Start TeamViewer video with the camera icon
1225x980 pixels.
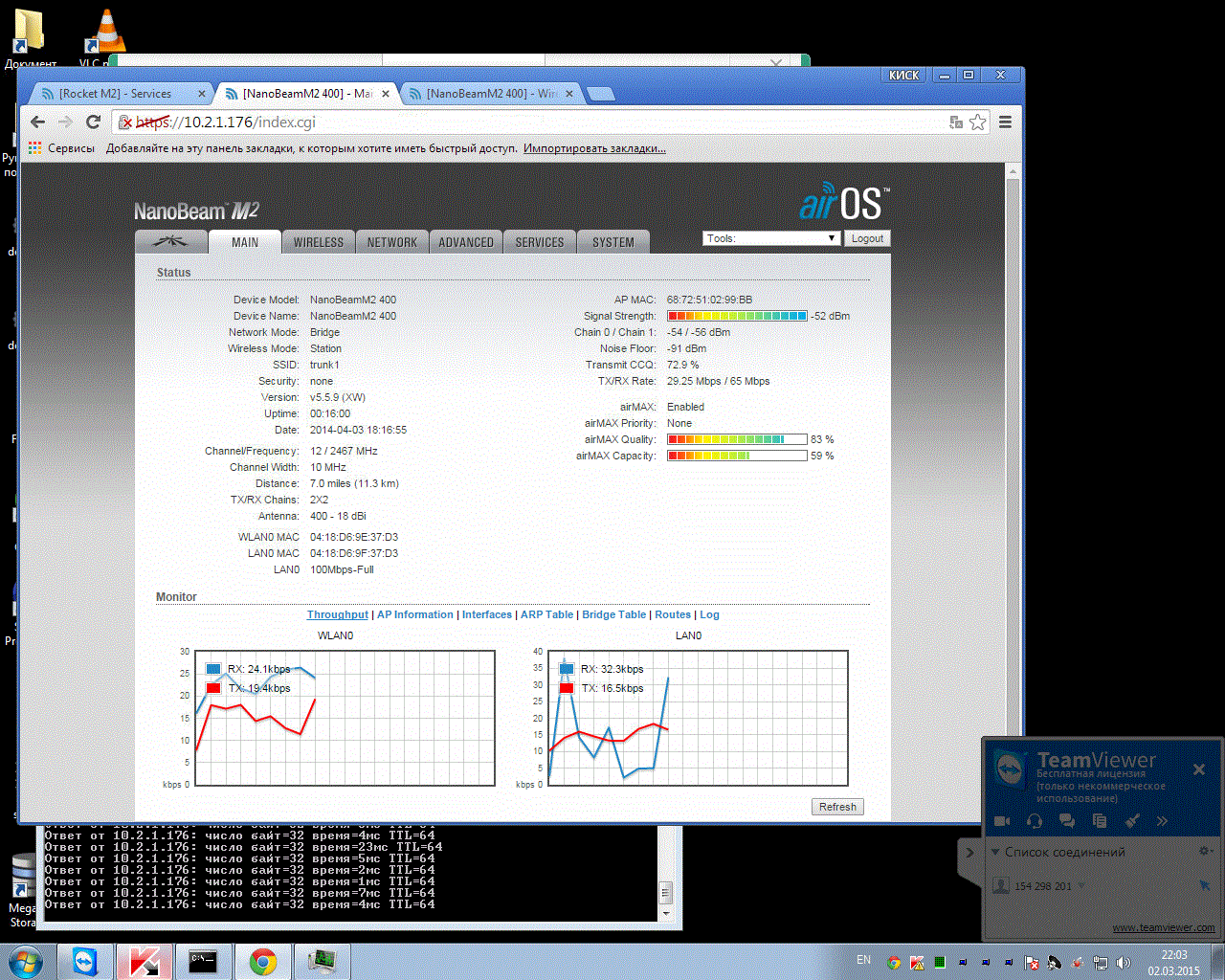[x=1003, y=821]
